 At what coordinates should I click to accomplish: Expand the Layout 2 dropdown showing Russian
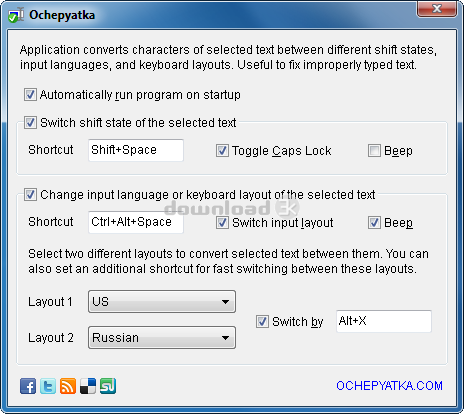click(162, 338)
